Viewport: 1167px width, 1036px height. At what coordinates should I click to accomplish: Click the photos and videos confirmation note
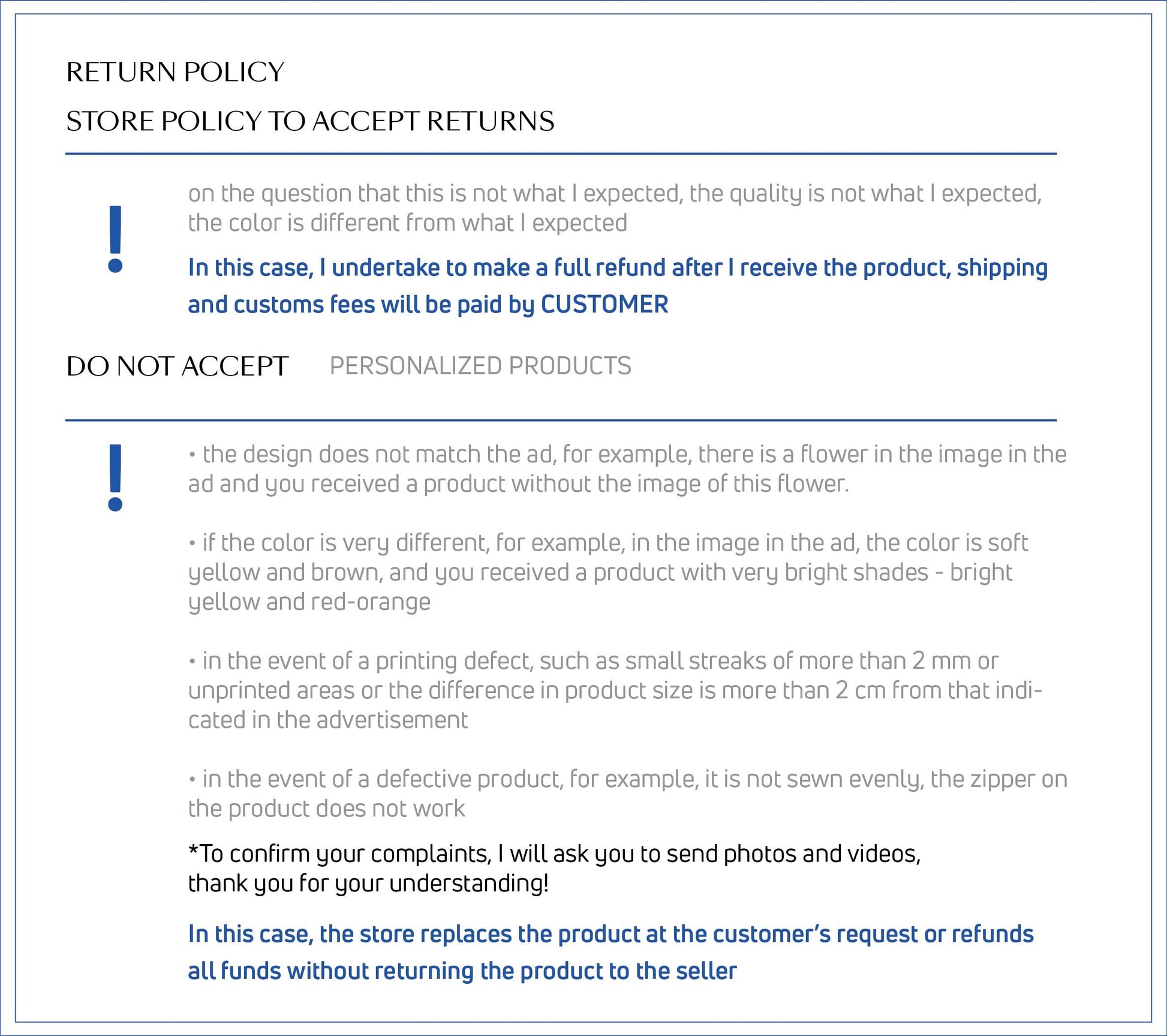pos(554,853)
